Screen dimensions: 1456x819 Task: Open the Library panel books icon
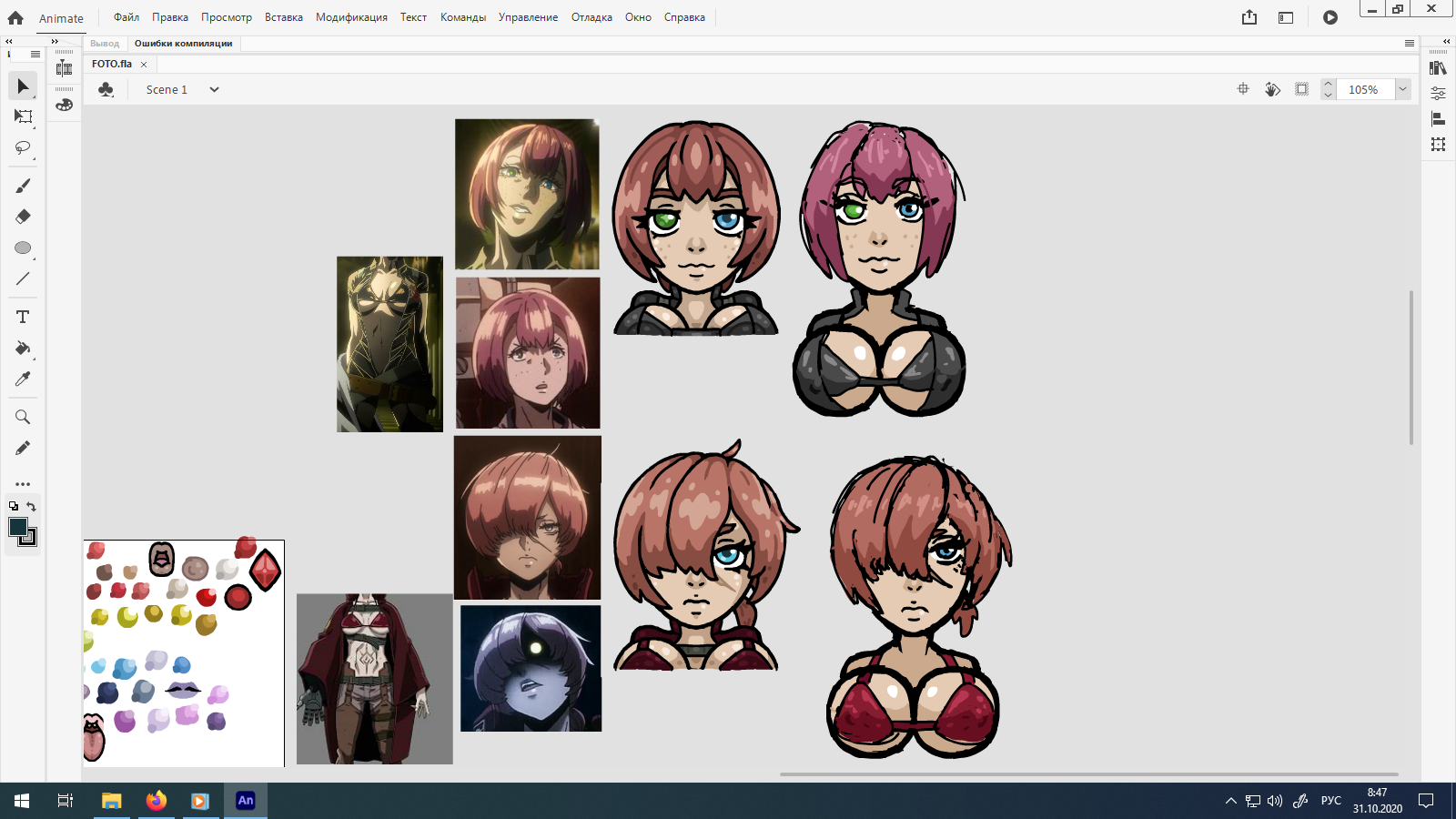click(x=1438, y=68)
